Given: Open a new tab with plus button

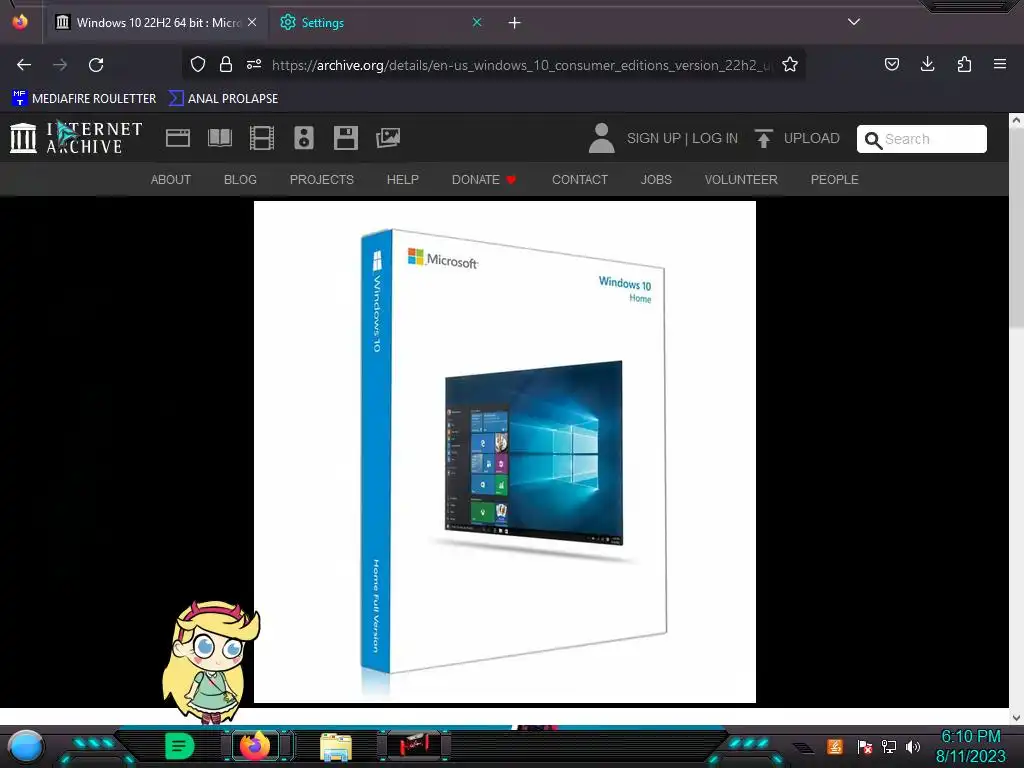Looking at the screenshot, I should 515,23.
